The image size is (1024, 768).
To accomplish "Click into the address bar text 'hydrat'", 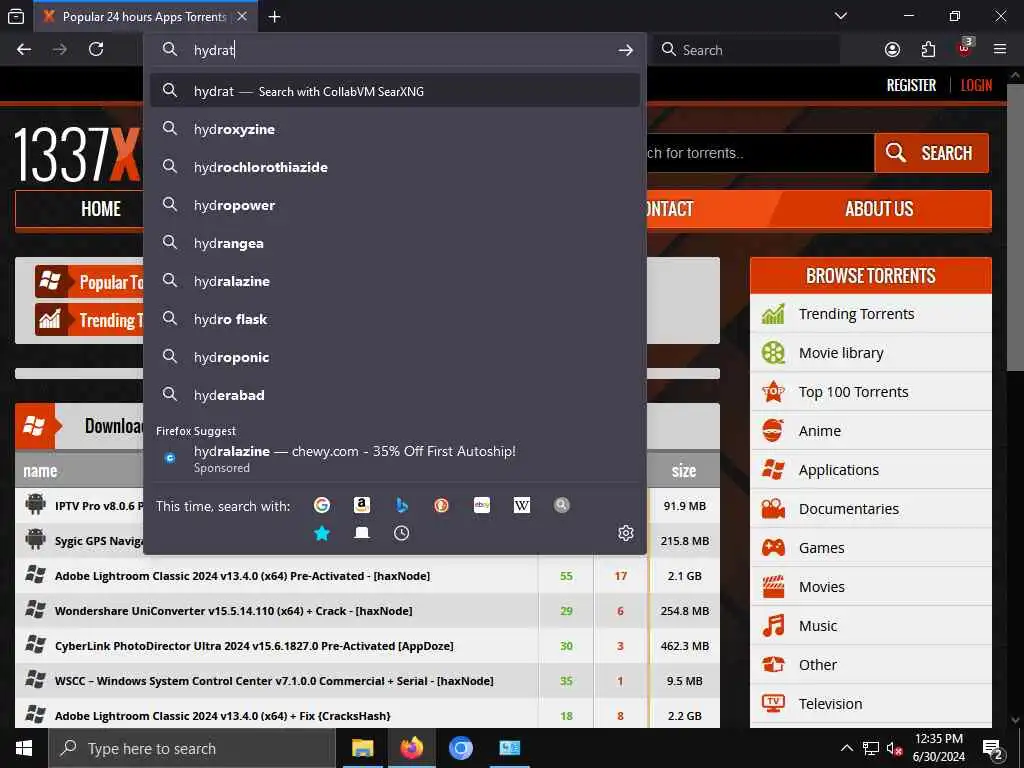I will pos(214,50).
